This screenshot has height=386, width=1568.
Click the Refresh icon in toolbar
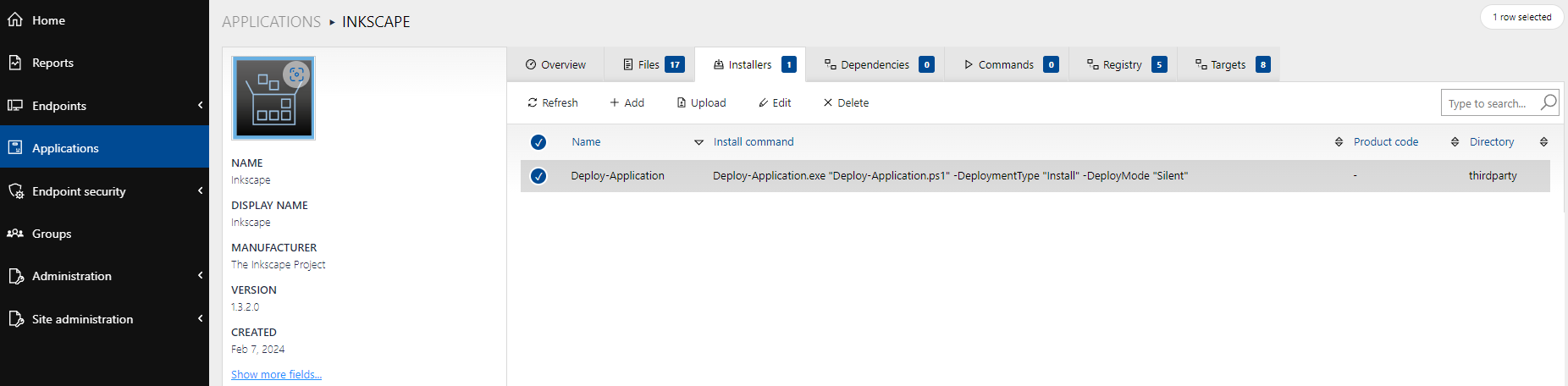pyautogui.click(x=533, y=102)
